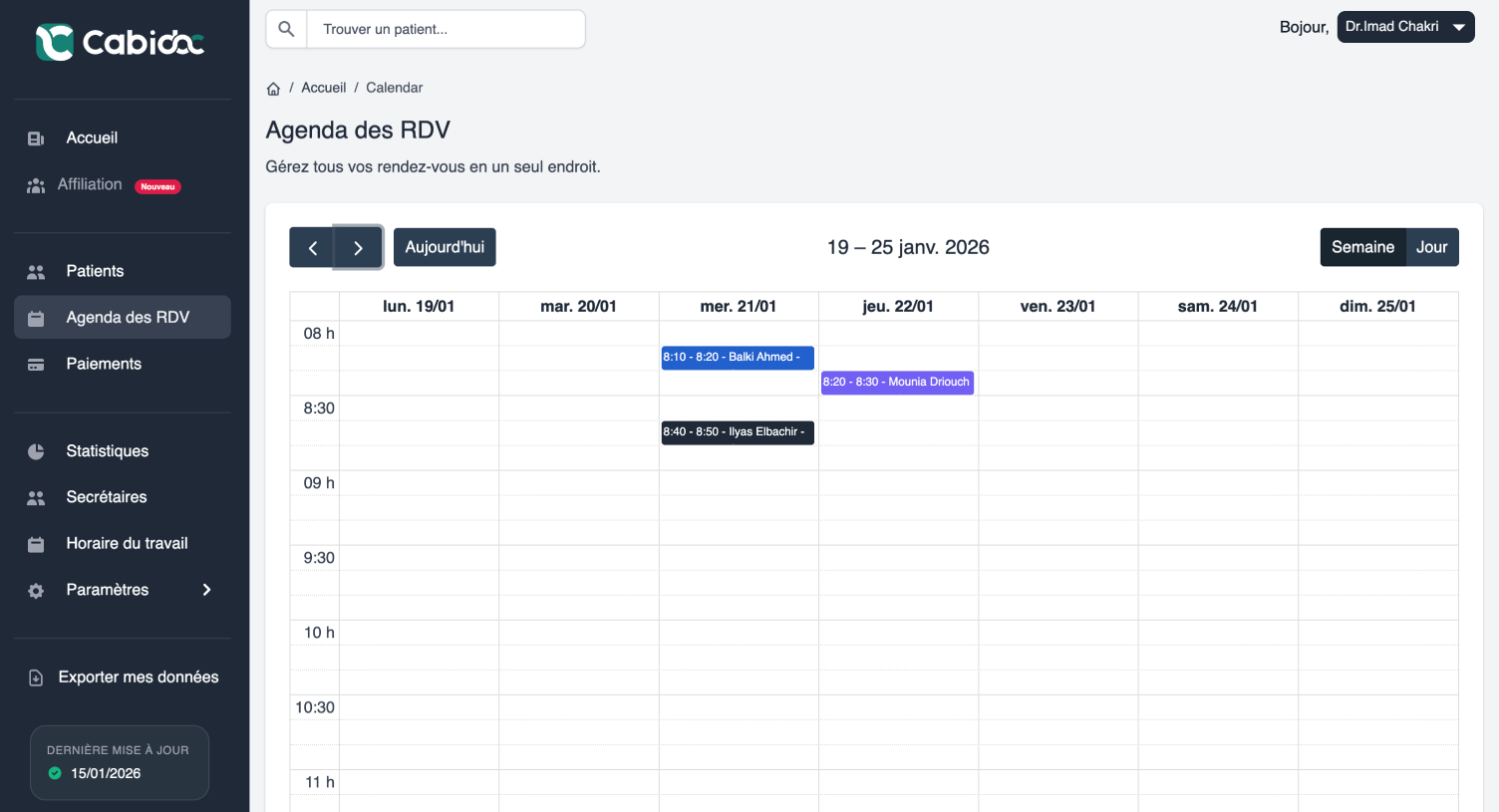Jump to today with Aujourd'hui button
The width and height of the screenshot is (1499, 812).
(445, 247)
